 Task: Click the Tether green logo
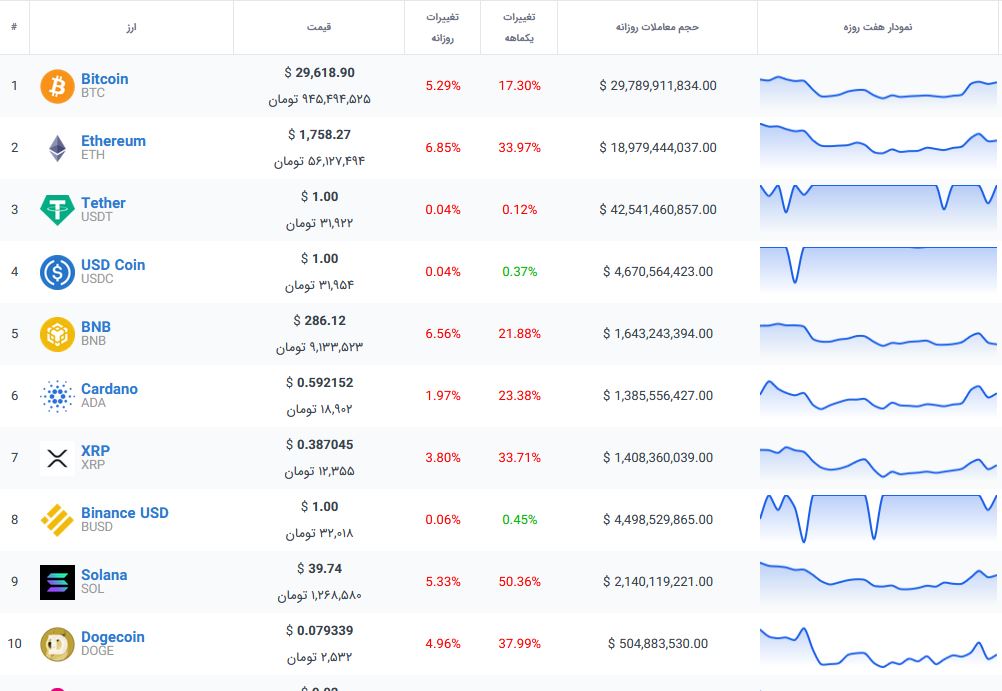point(58,210)
